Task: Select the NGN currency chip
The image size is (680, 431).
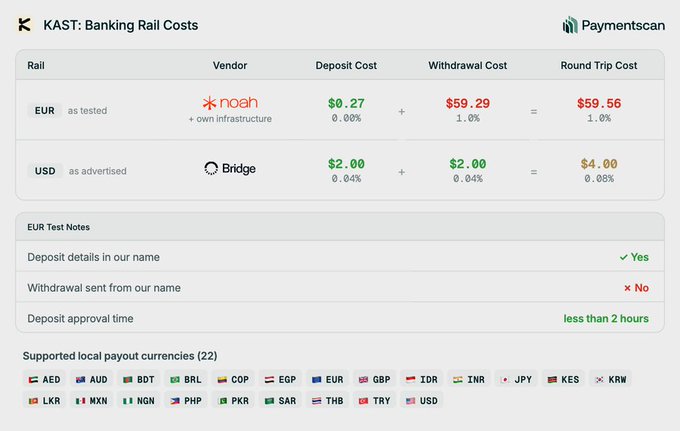Action: (139, 401)
